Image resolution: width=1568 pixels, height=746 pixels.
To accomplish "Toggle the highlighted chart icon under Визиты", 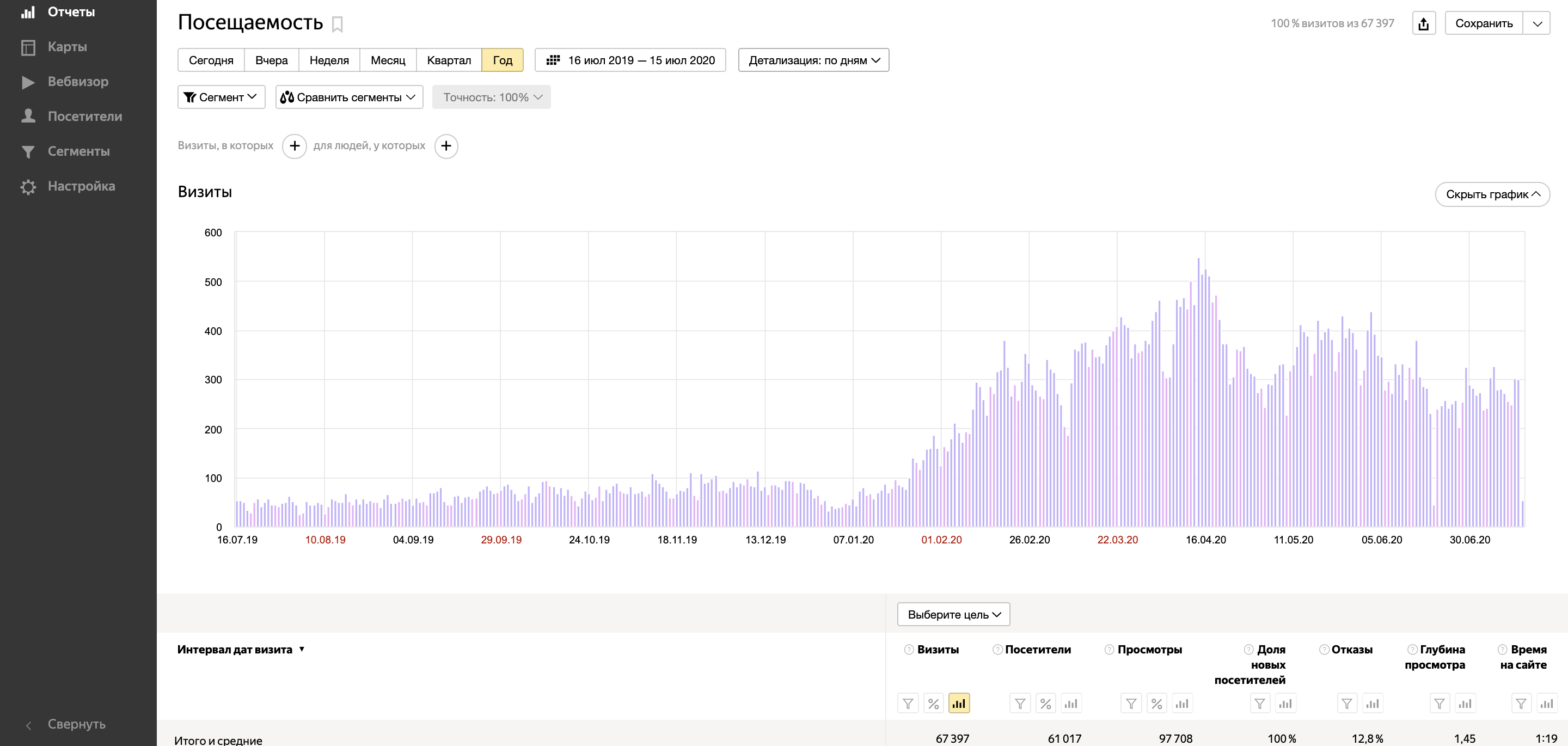I will click(959, 704).
